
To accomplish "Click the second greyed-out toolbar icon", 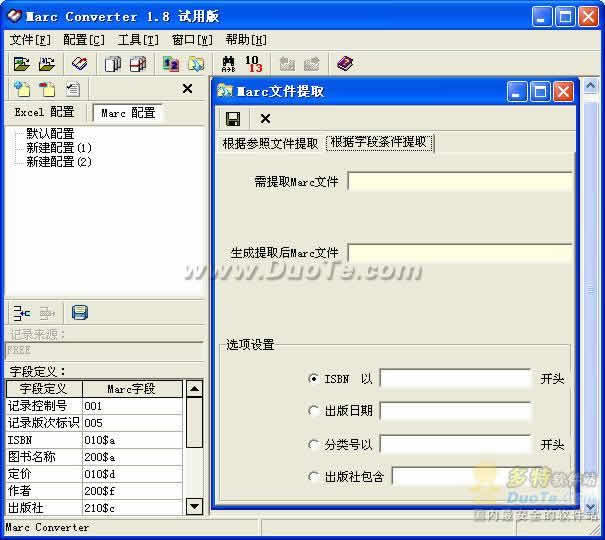I will coord(312,64).
